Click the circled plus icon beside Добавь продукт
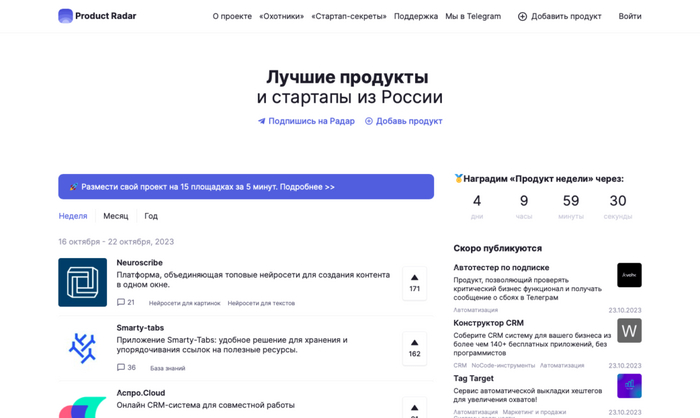The image size is (700, 418). point(369,121)
